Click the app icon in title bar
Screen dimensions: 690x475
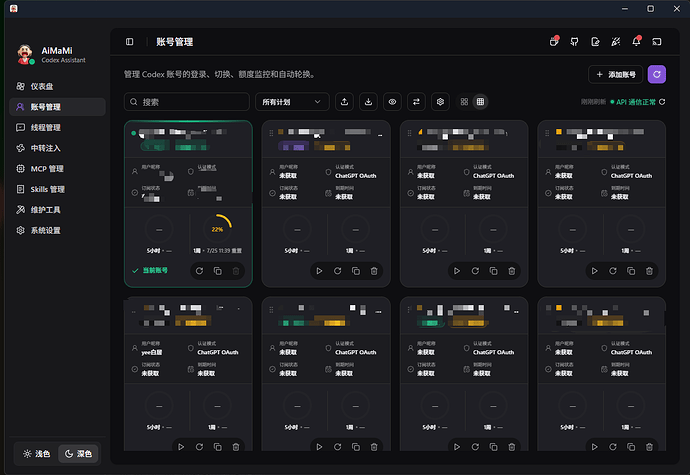[x=14, y=8]
